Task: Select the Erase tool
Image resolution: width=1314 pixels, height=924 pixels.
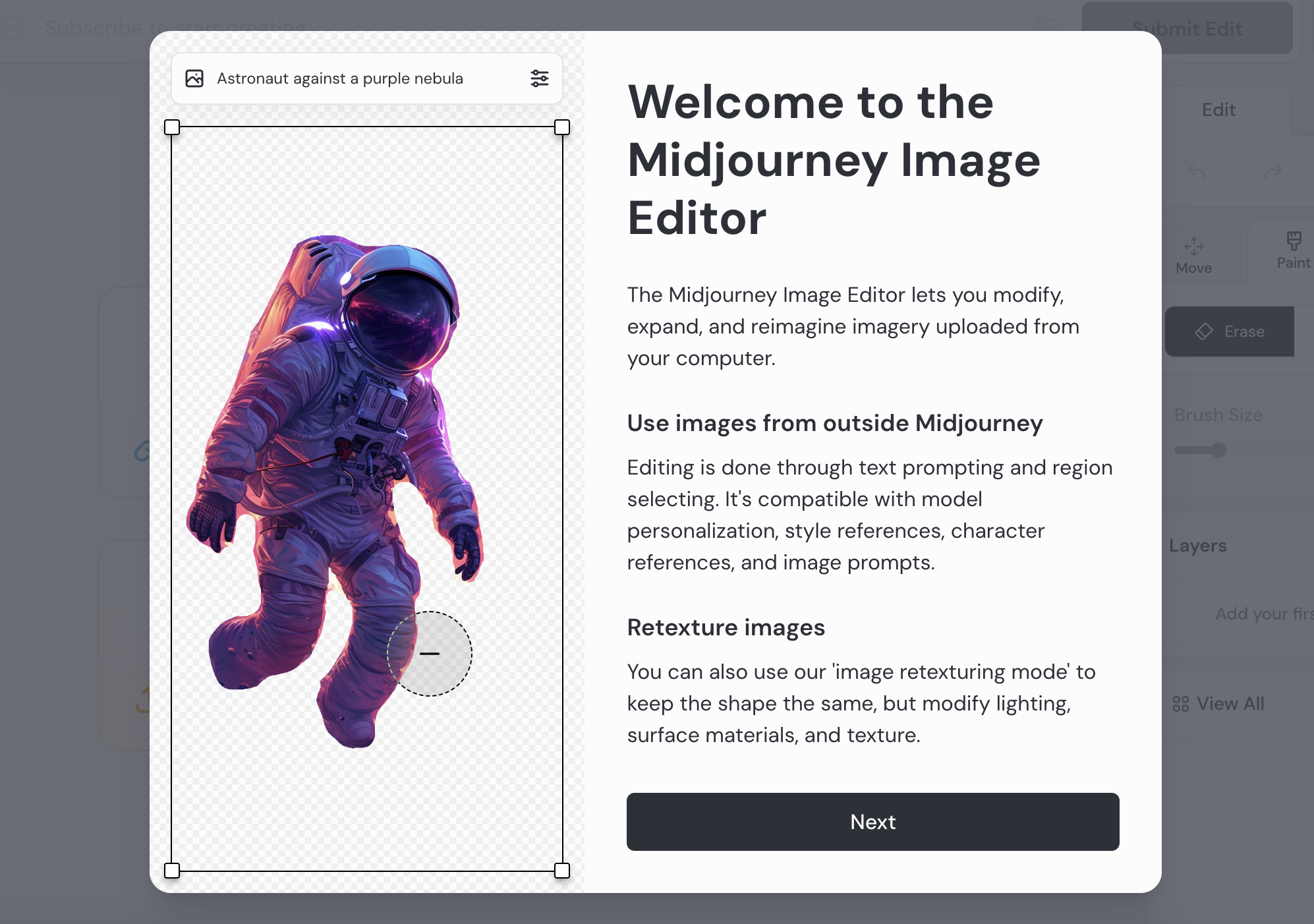Action: (1230, 332)
